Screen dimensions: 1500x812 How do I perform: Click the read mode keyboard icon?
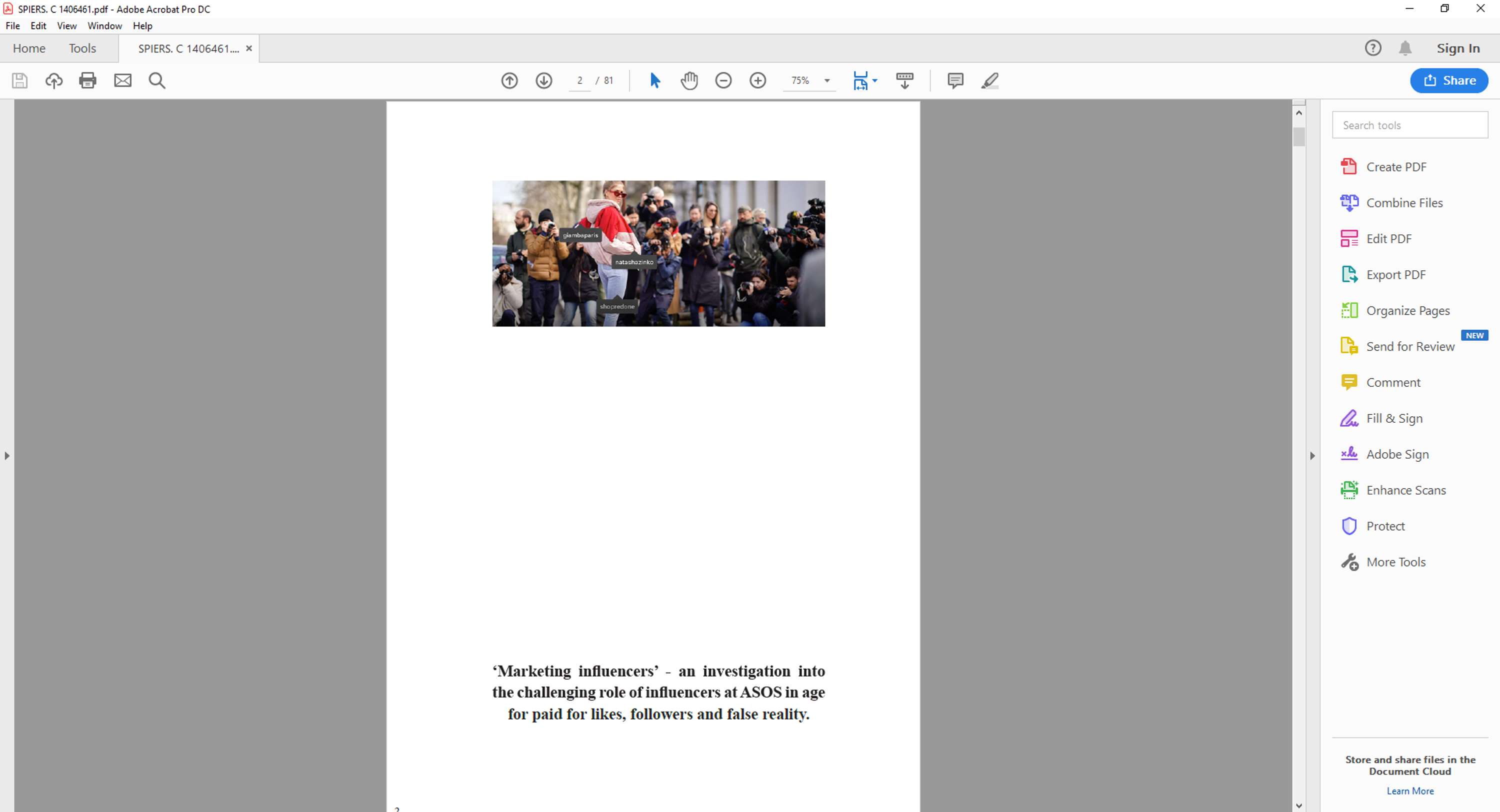pyautogui.click(x=905, y=80)
